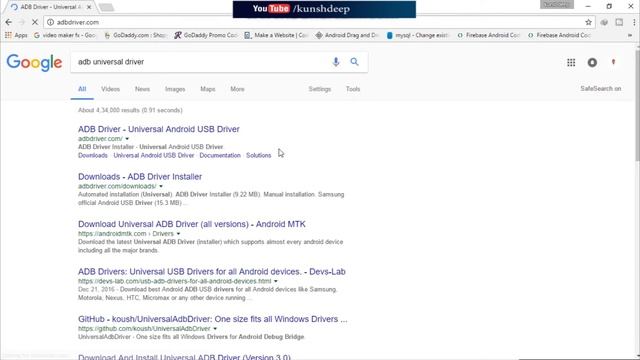The height and width of the screenshot is (360, 640).
Task: Open the search Tools options
Action: tap(353, 89)
